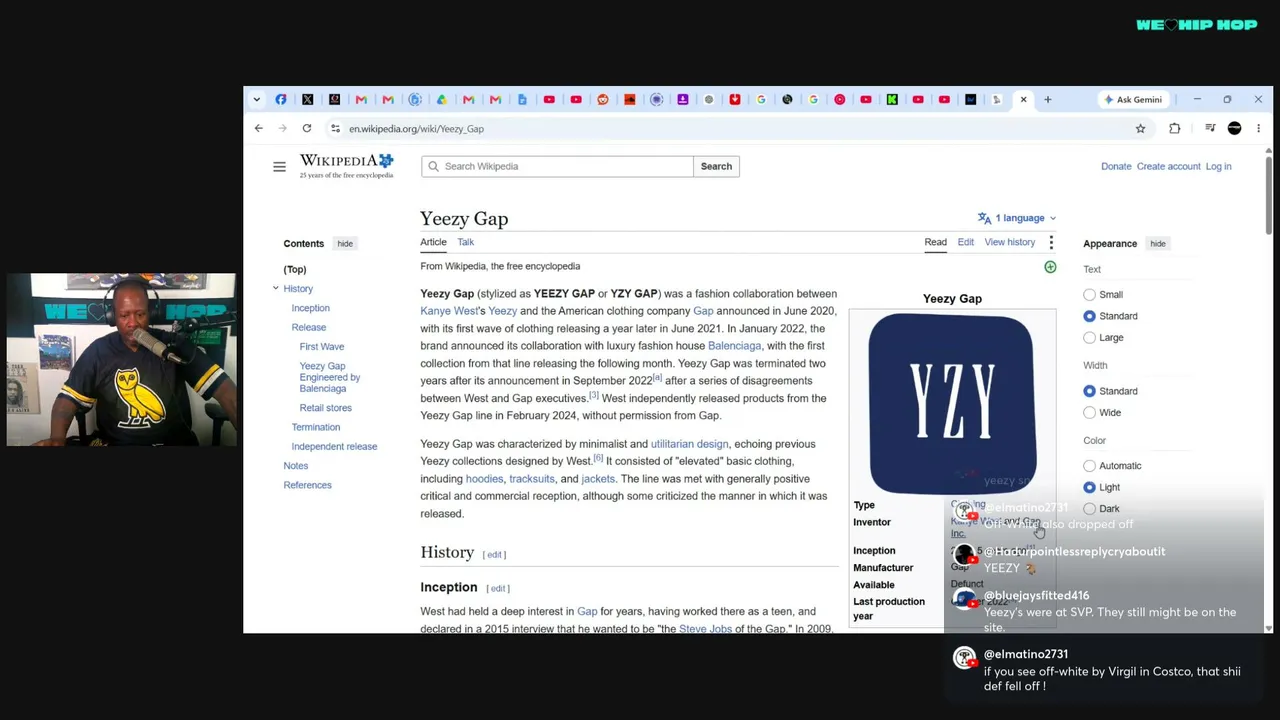
Task: Select Small text size
Action: (x=1089, y=295)
